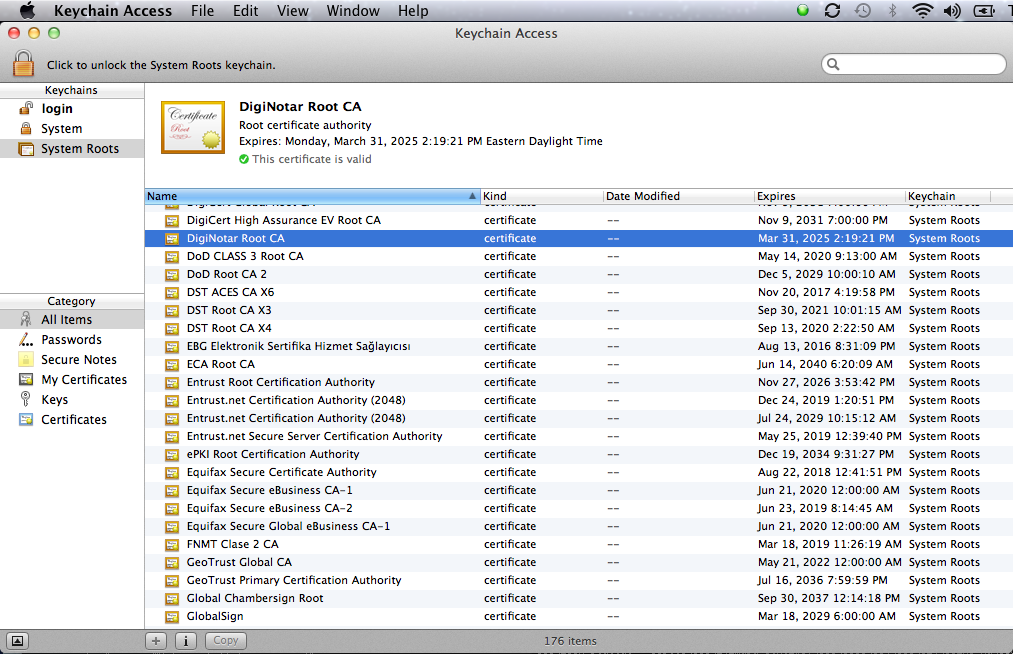Screen dimensions: 1013x654
Task: Click certificate icon beside Global Chambersign Root
Action: [172, 599]
